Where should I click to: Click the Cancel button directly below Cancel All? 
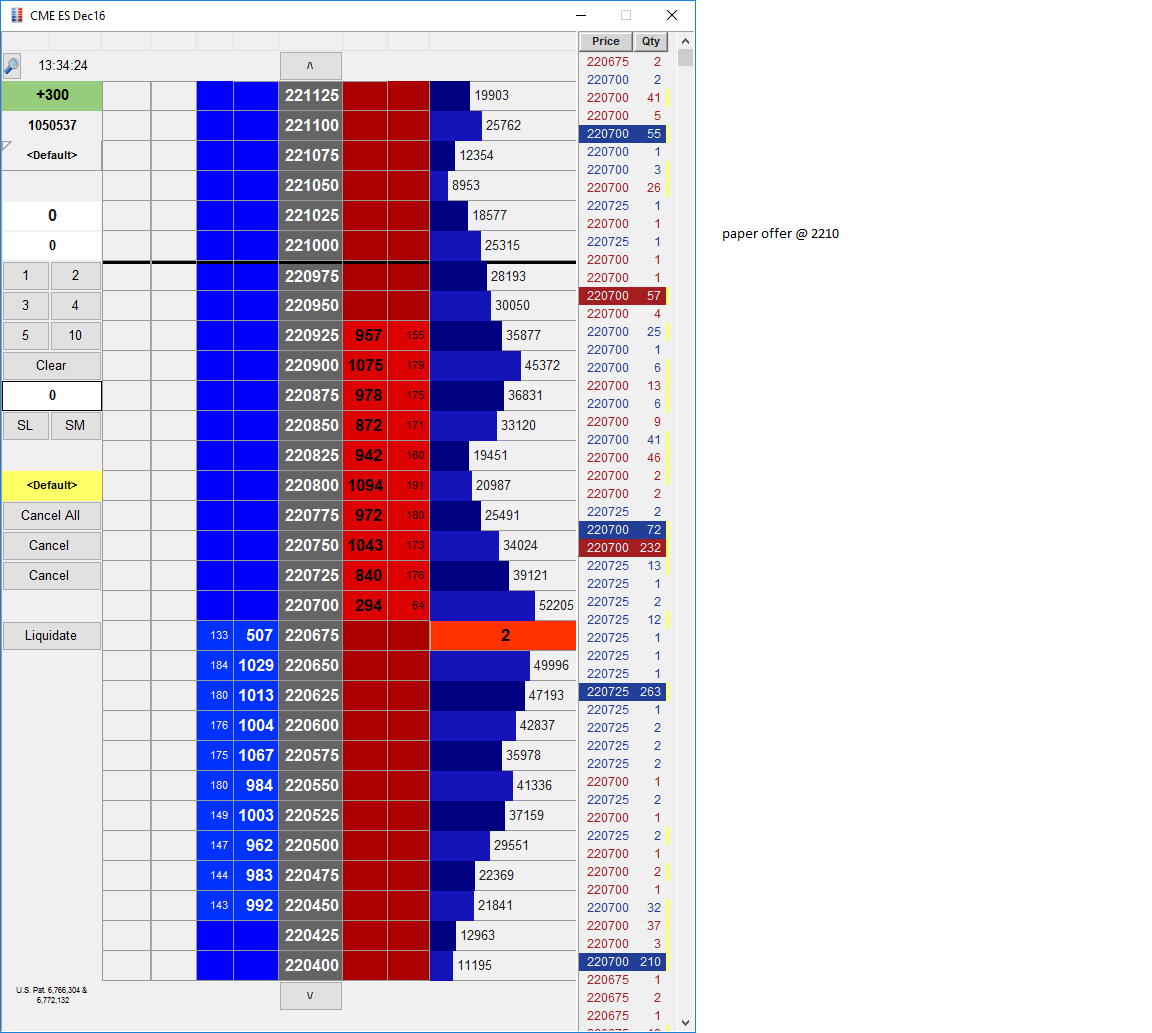pos(51,546)
